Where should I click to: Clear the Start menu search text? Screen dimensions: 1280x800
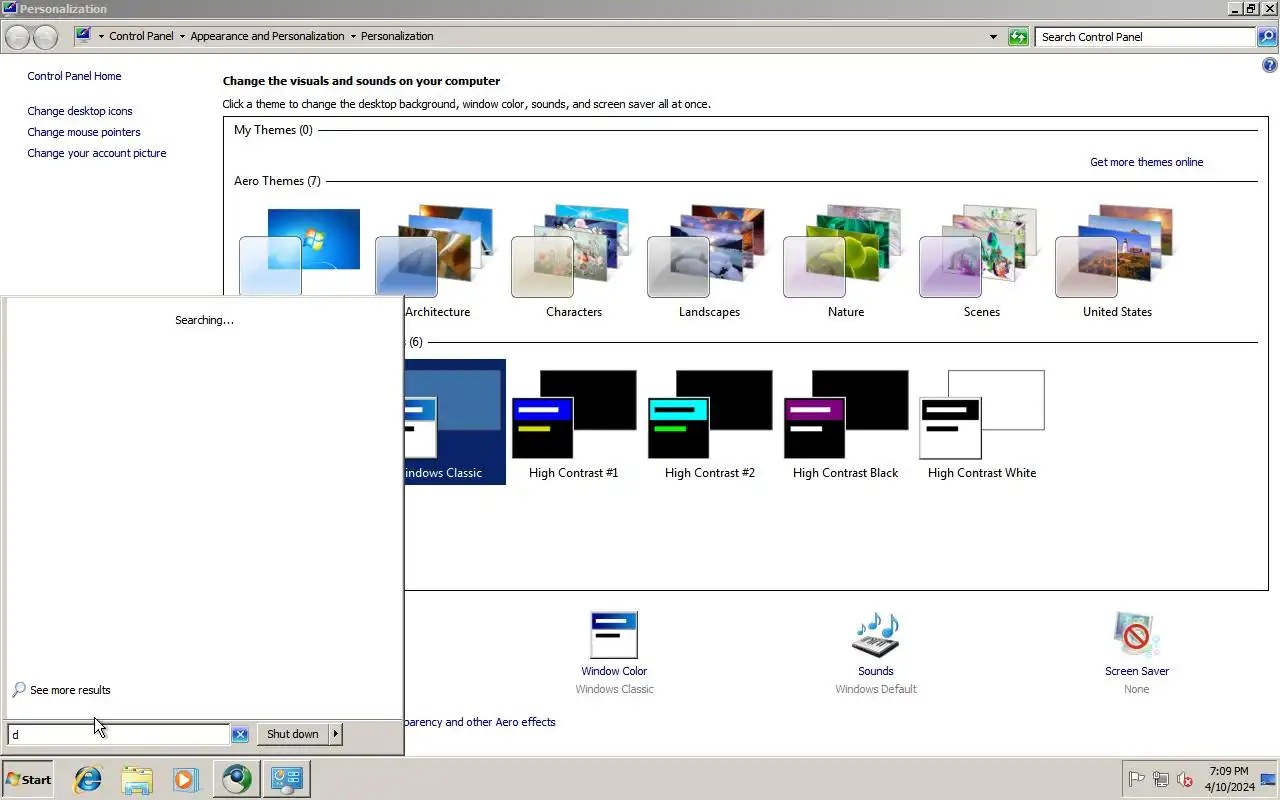pyautogui.click(x=240, y=735)
